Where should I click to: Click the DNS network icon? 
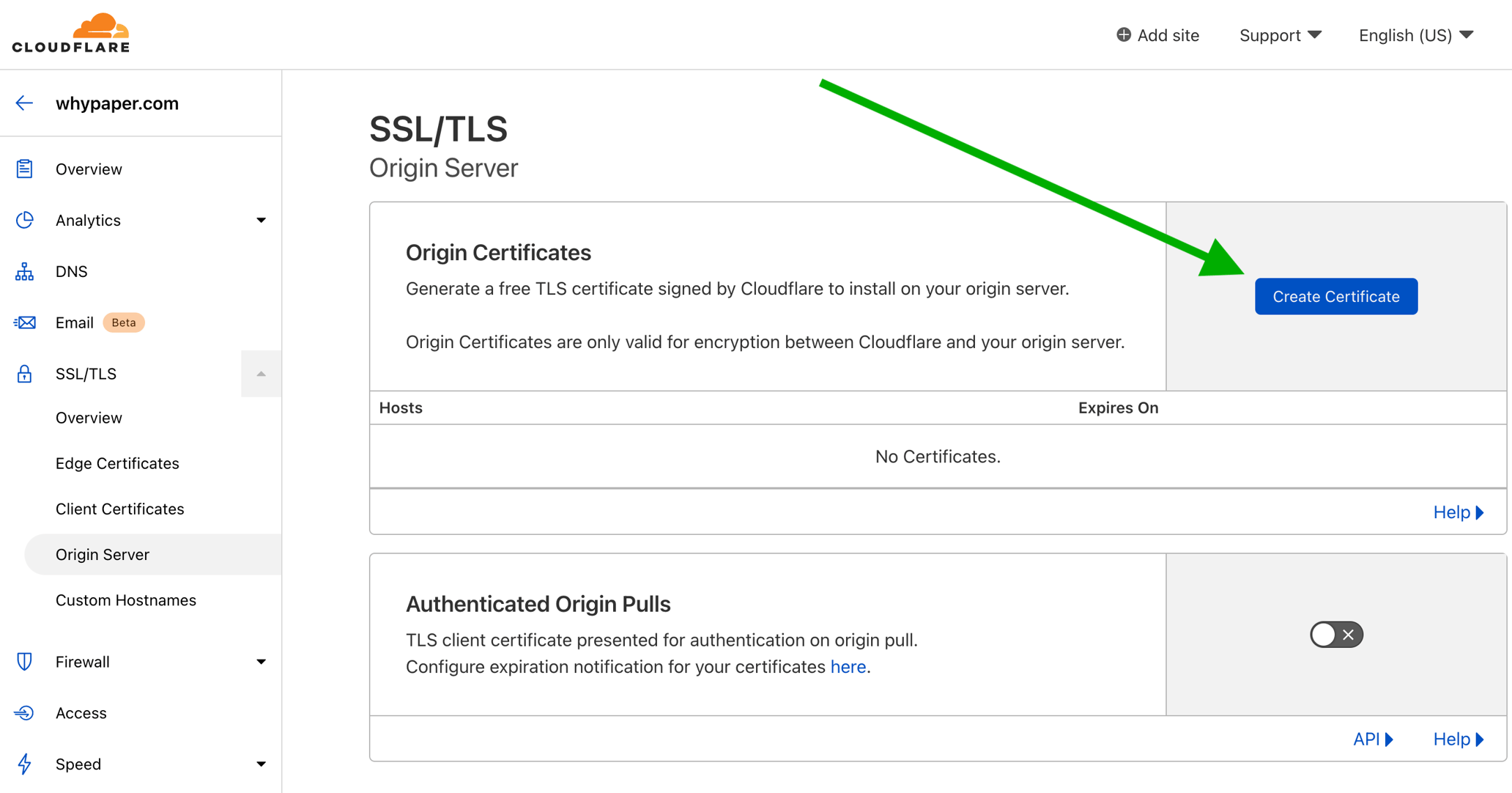(24, 271)
